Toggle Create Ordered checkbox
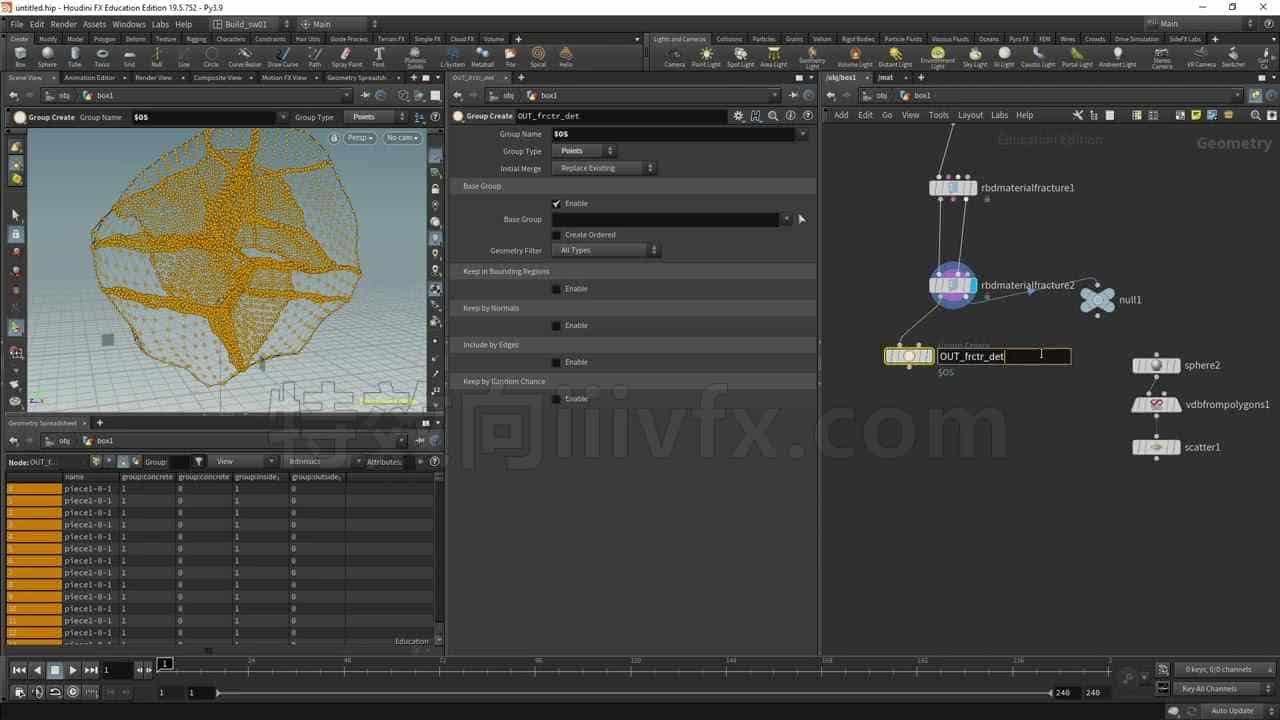Viewport: 1280px width, 720px height. 557,235
